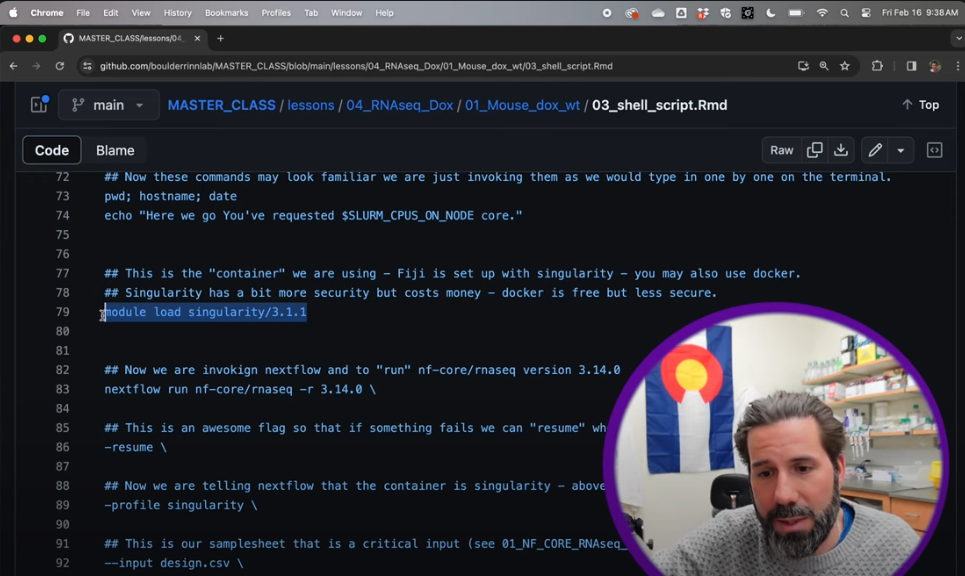Open macOS Control Center
This screenshot has width=965, height=576.
point(866,13)
